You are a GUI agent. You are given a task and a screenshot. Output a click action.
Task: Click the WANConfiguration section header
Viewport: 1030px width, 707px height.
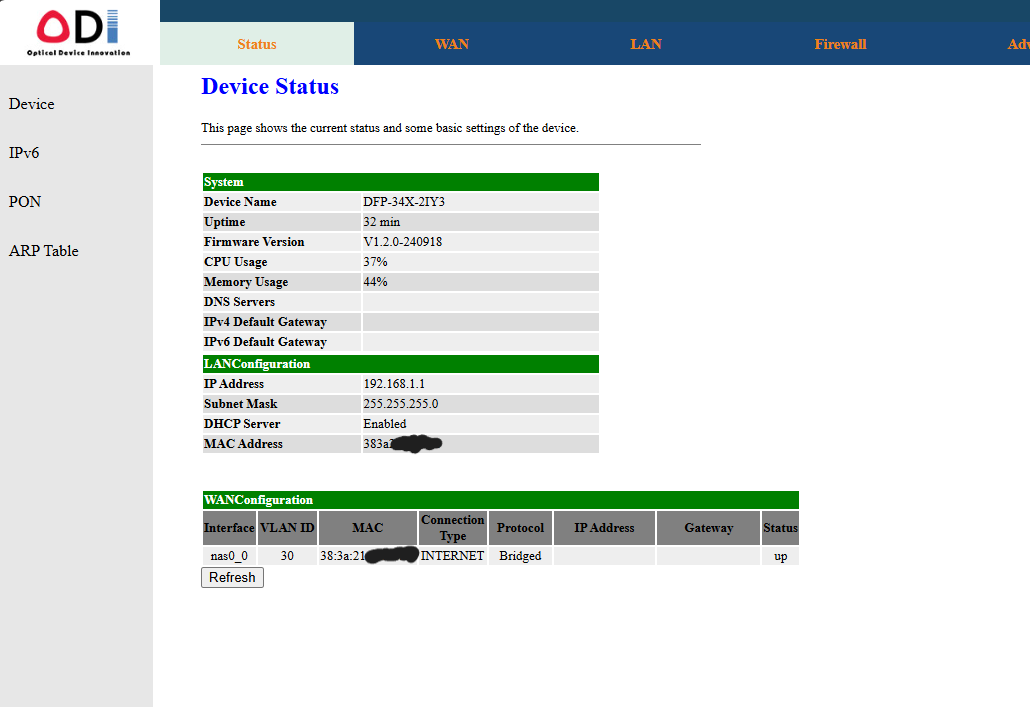pyautogui.click(x=500, y=500)
